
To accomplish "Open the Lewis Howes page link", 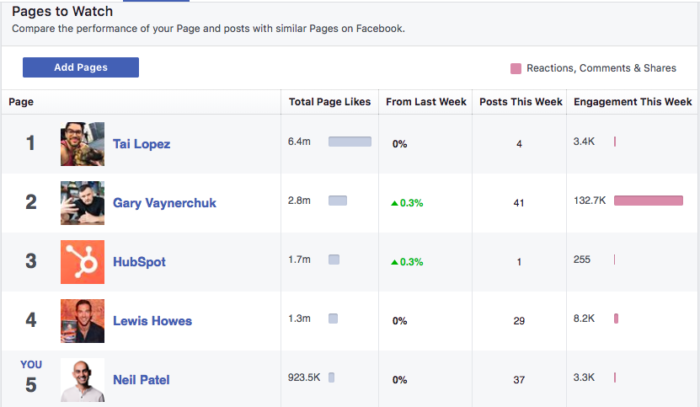I will [x=152, y=321].
